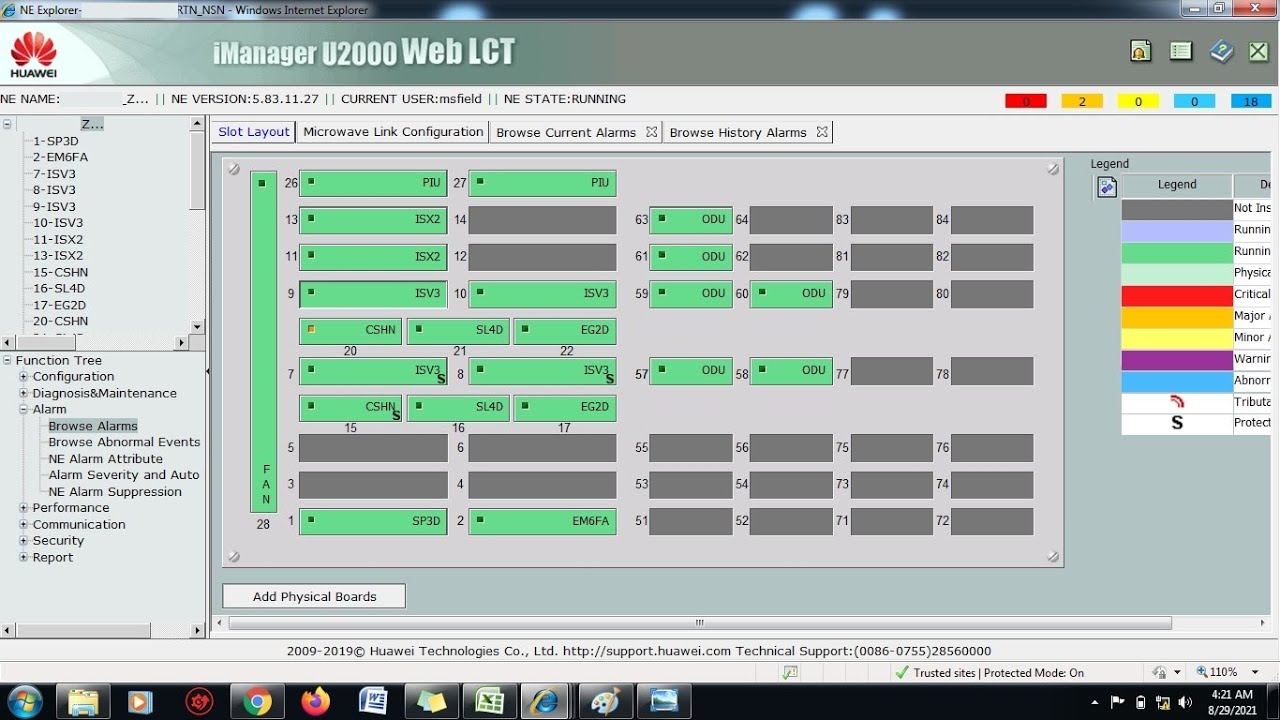Viewport: 1280px width, 720px height.
Task: Open the list view toolbar icon
Action: tap(1181, 52)
